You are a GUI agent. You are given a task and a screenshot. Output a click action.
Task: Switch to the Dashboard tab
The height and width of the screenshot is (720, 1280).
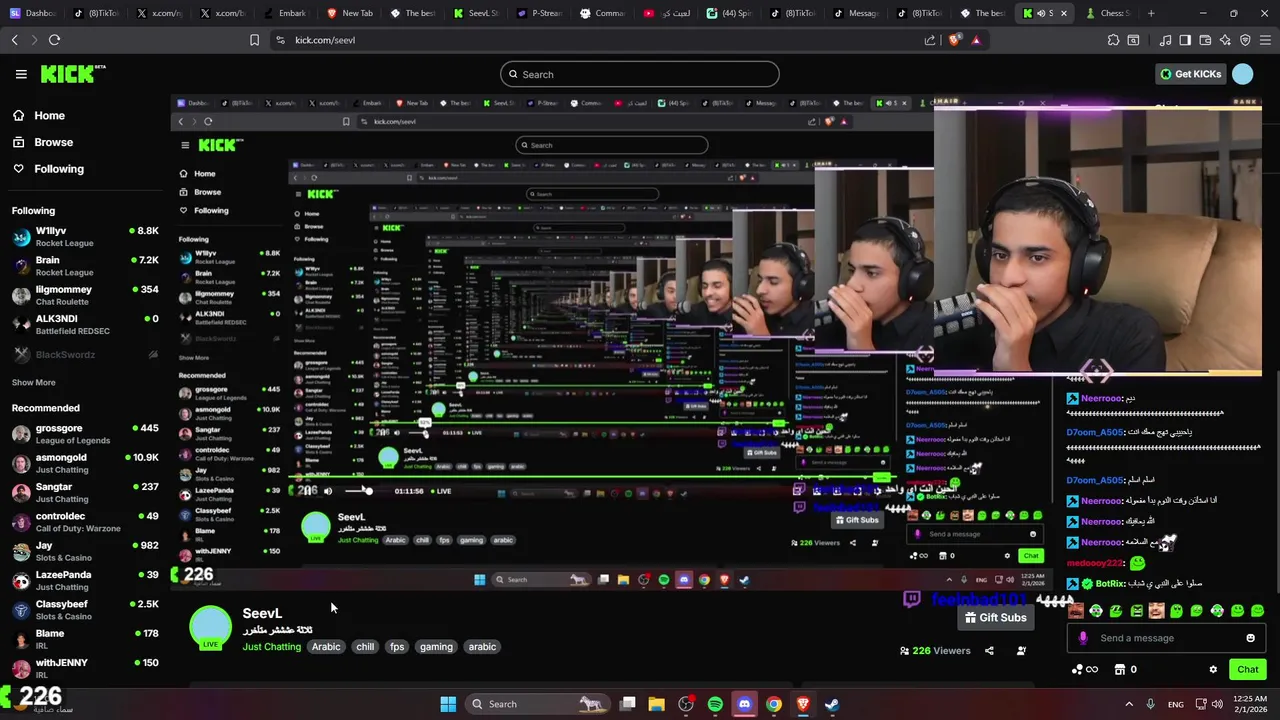click(33, 13)
